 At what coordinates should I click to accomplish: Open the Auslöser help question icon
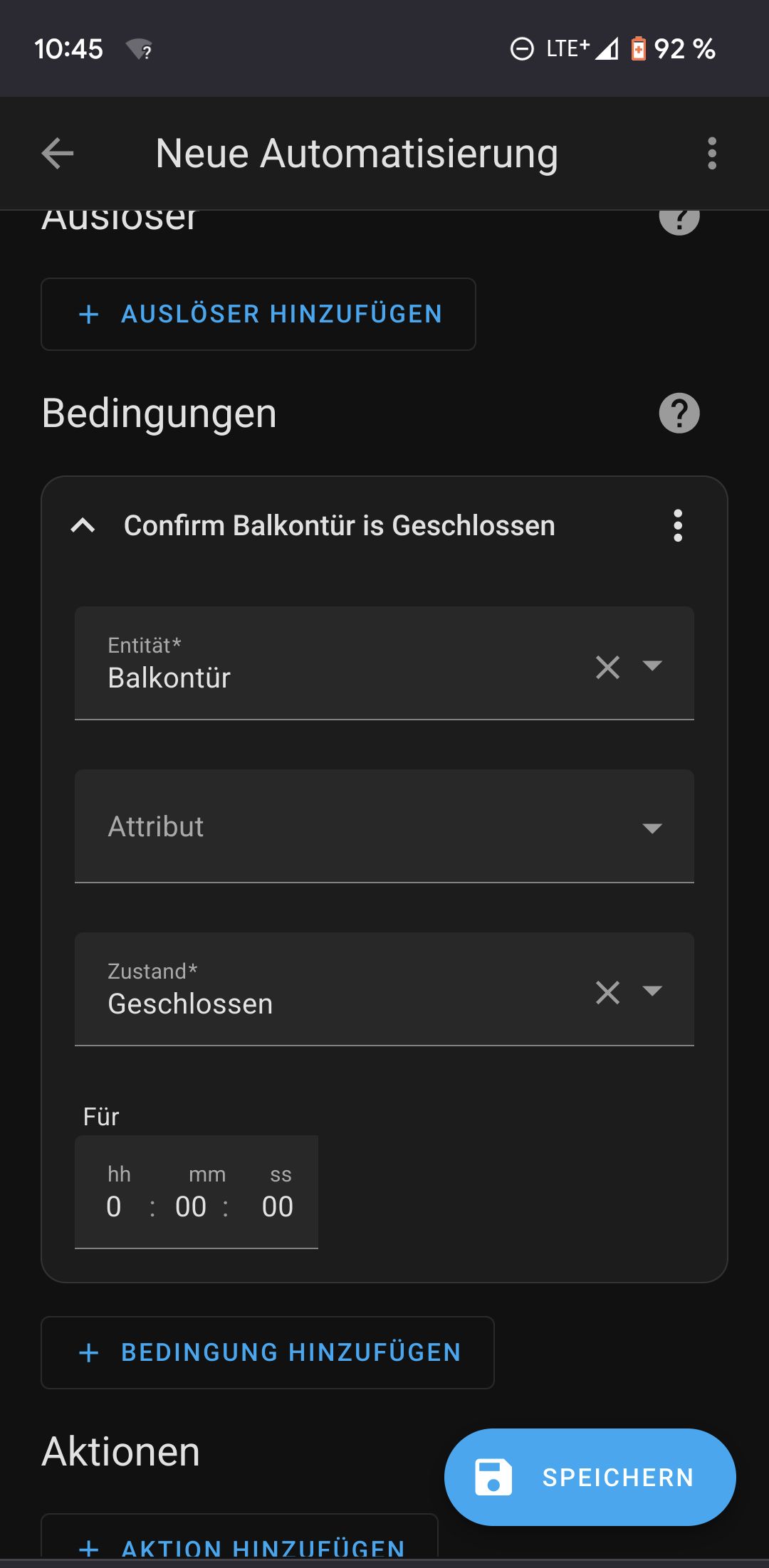pyautogui.click(x=679, y=217)
